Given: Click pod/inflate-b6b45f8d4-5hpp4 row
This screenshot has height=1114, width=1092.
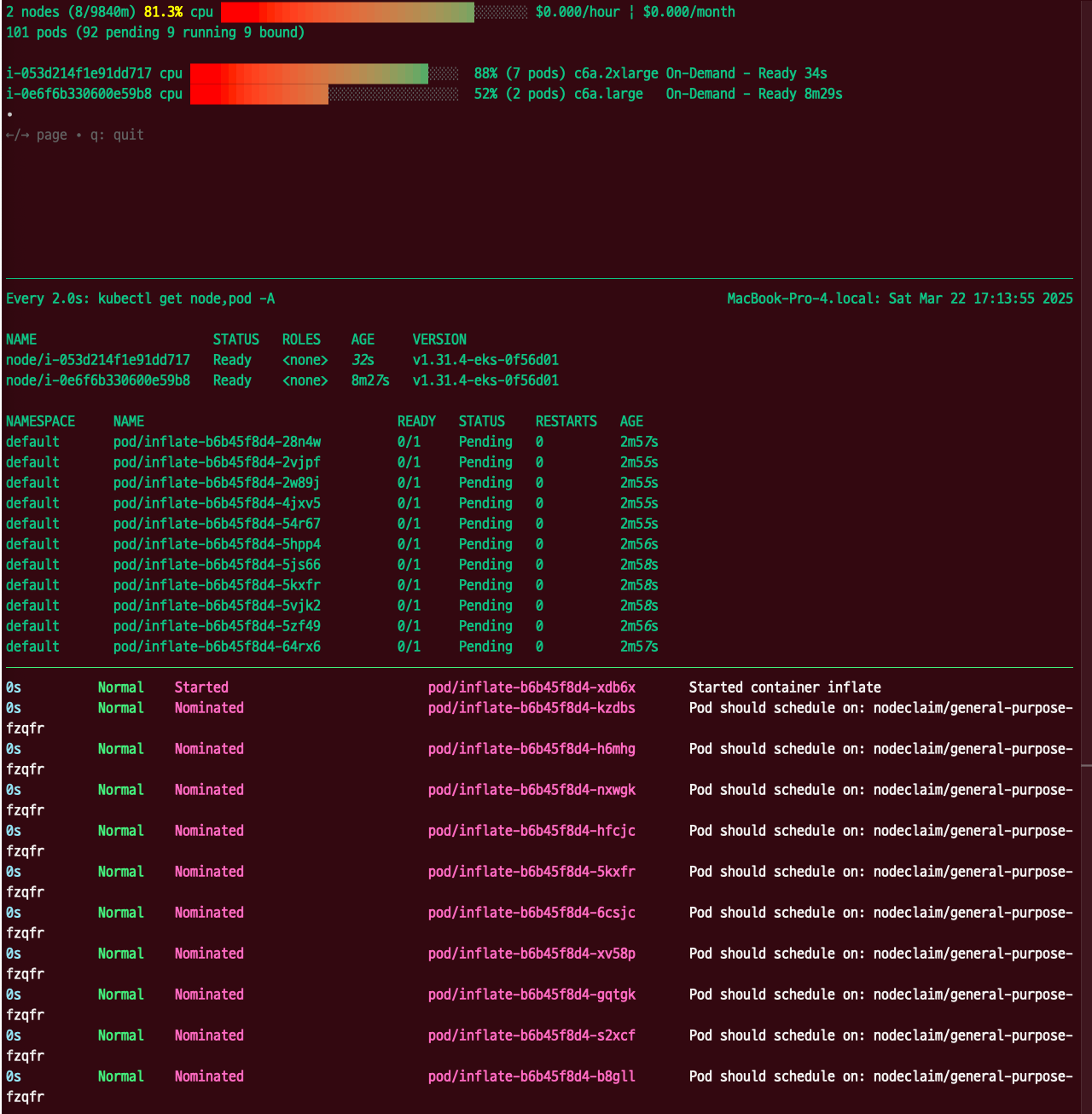Looking at the screenshot, I should click(332, 544).
